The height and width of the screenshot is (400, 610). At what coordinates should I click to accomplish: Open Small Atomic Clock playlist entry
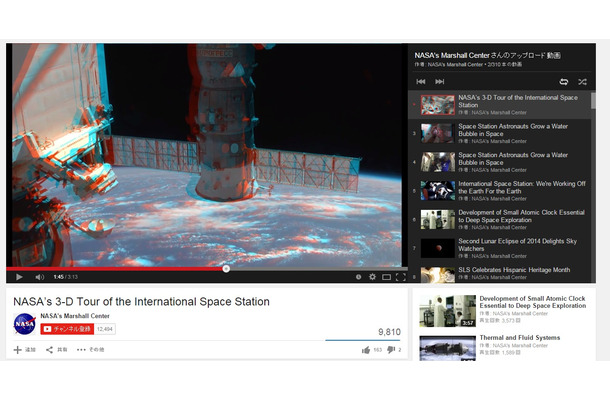pos(501,220)
